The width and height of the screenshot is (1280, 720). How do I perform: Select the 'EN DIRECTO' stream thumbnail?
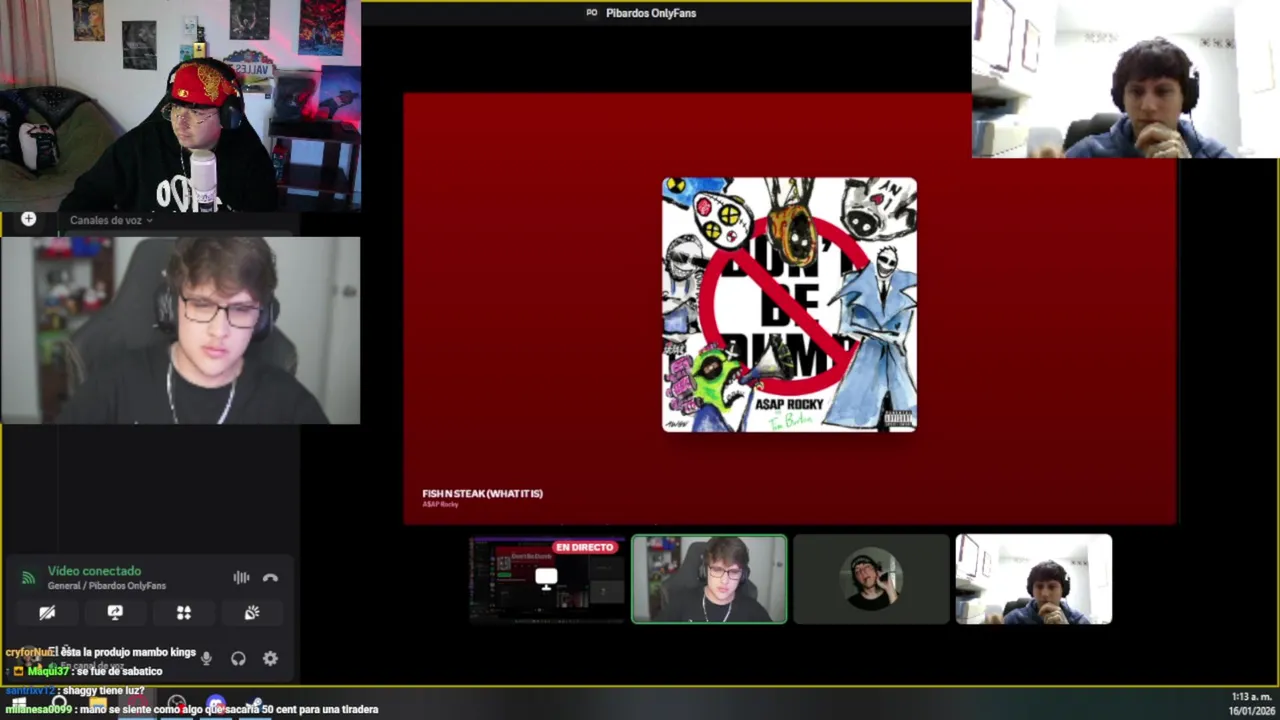pyautogui.click(x=547, y=579)
